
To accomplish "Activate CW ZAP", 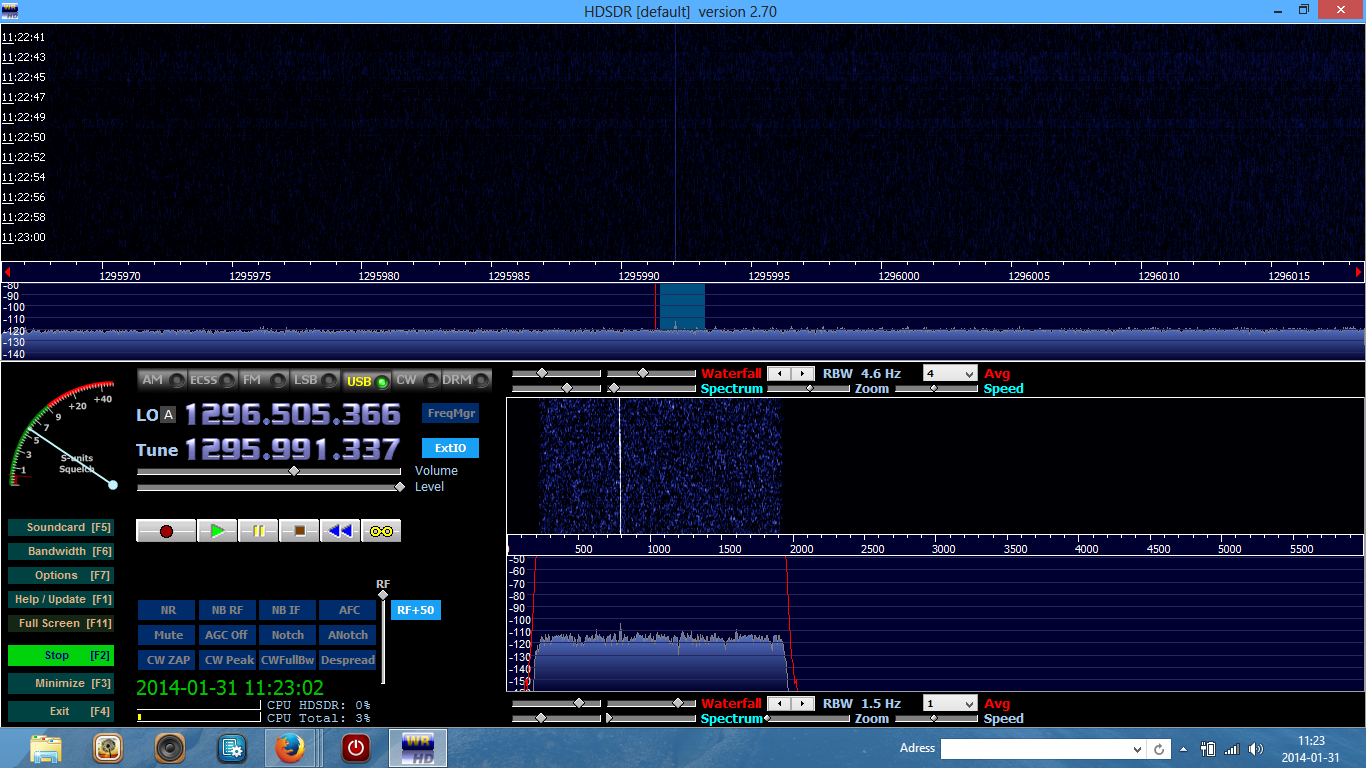I will pos(168,660).
